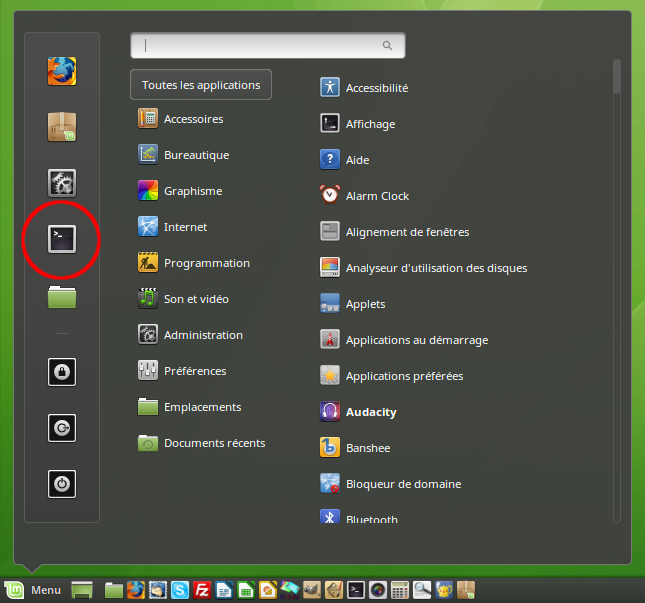Image resolution: width=645 pixels, height=603 pixels.
Task: Launch Firefox from the menu favorites sidebar
Action: tap(62, 71)
